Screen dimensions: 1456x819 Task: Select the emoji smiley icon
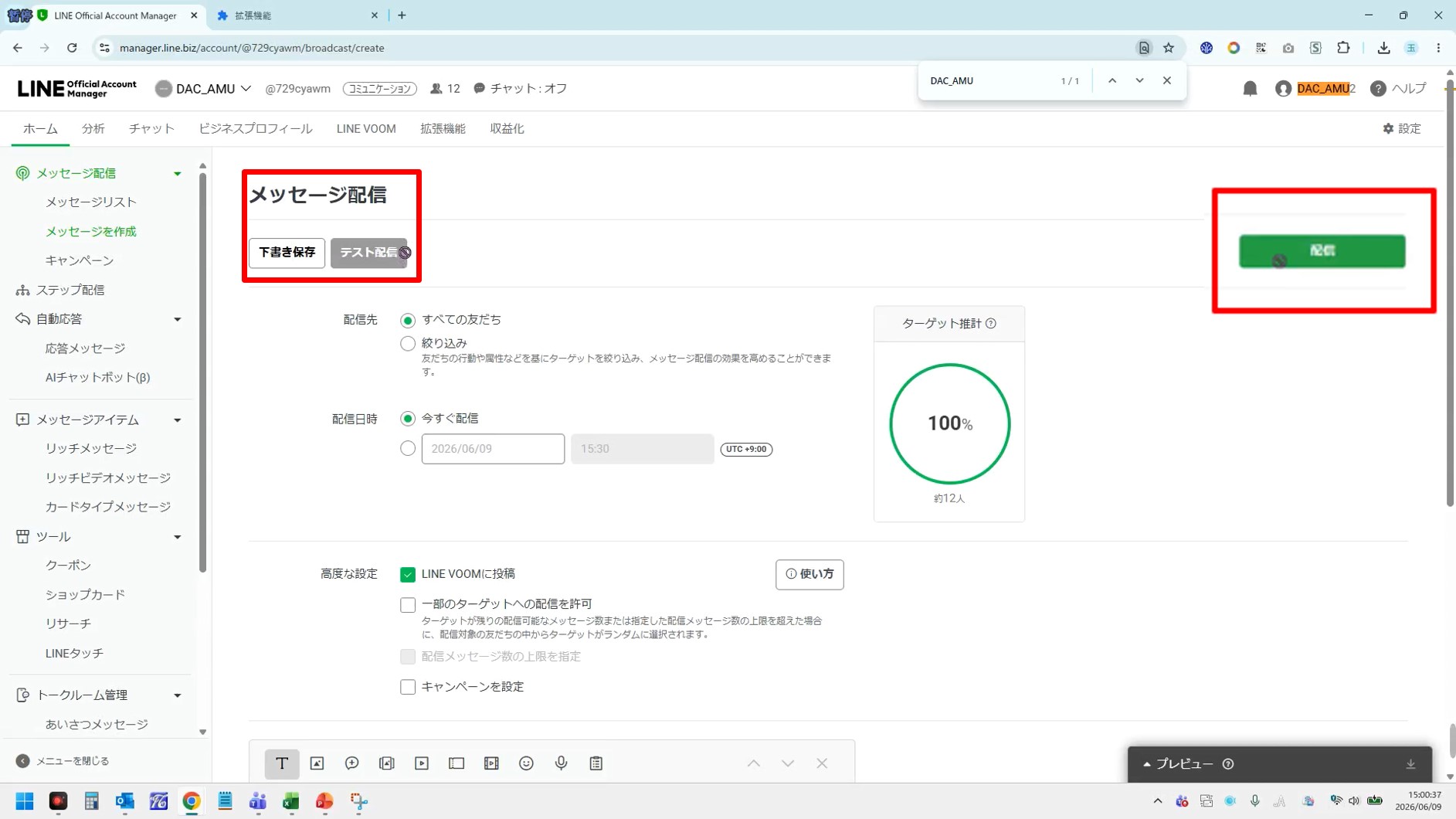(526, 763)
